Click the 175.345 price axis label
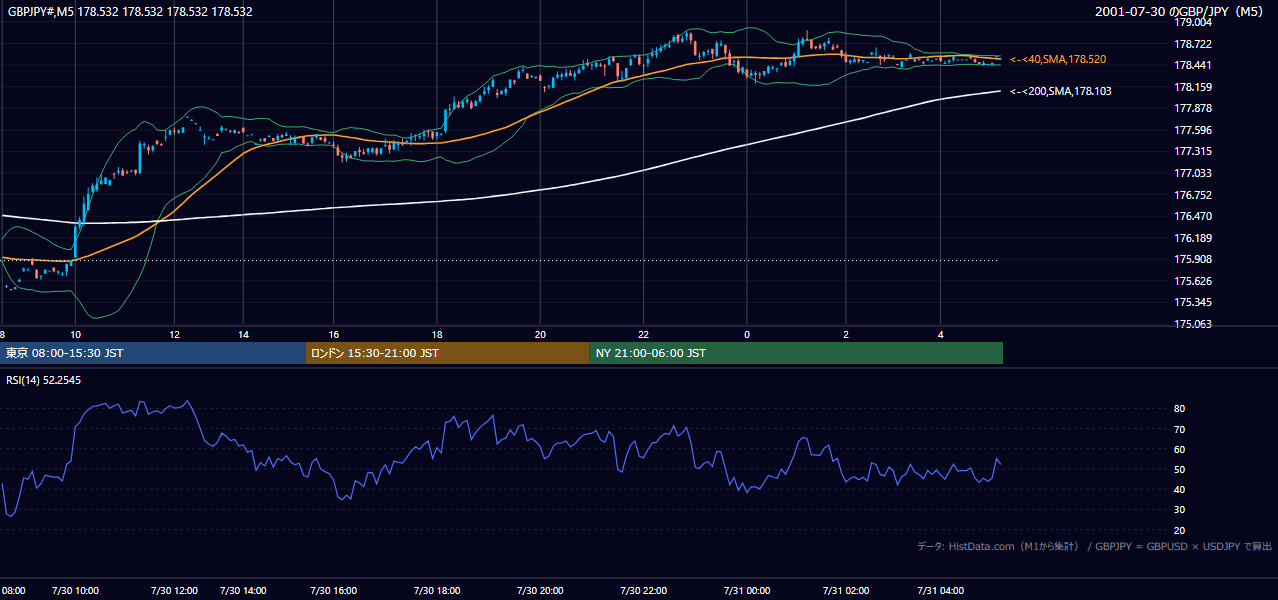This screenshot has width=1278, height=600. click(1191, 303)
